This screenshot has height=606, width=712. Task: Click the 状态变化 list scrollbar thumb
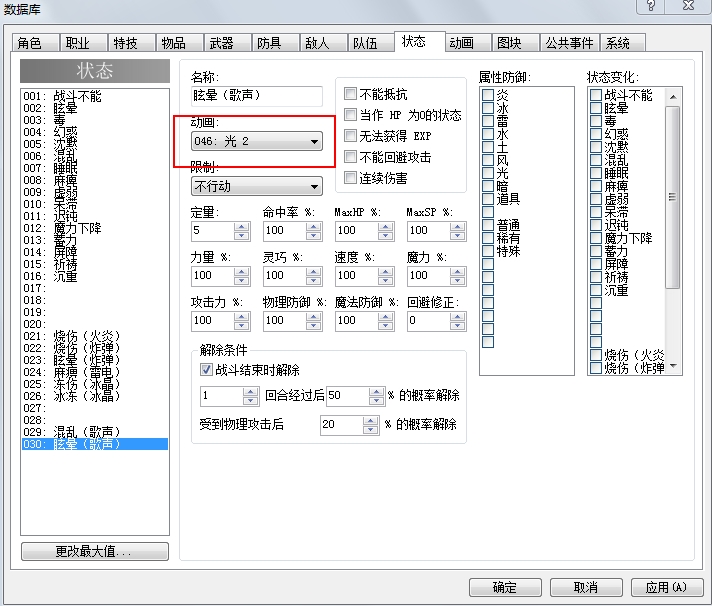coord(672,197)
